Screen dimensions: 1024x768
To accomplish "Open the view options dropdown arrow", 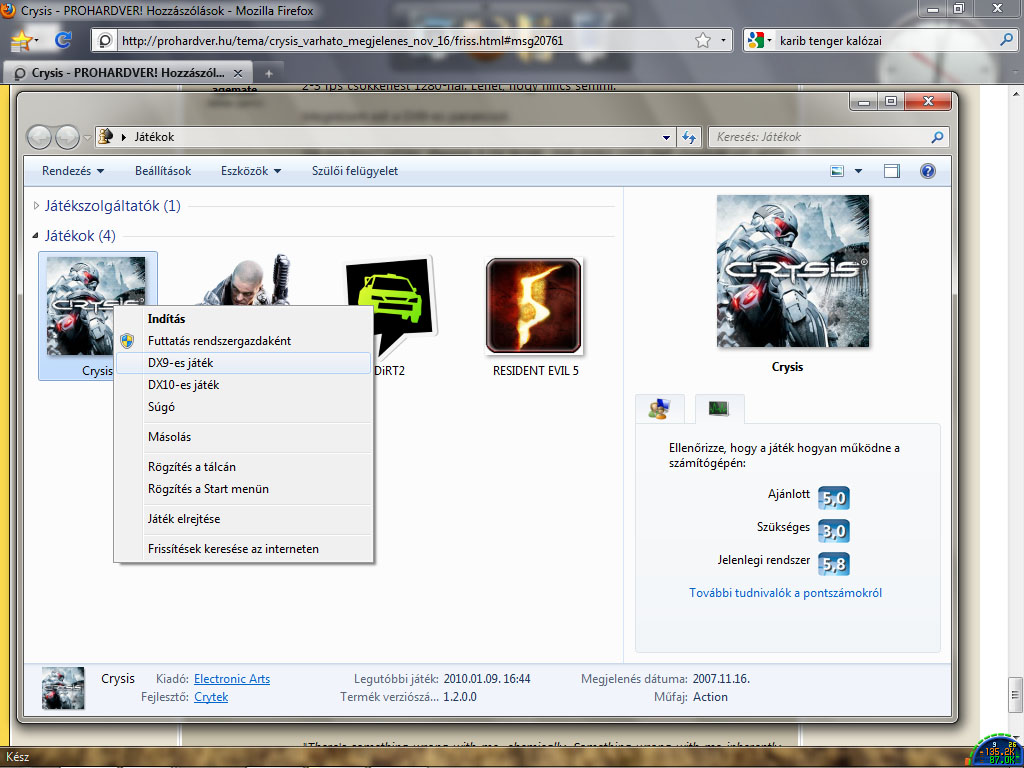I will coord(858,171).
